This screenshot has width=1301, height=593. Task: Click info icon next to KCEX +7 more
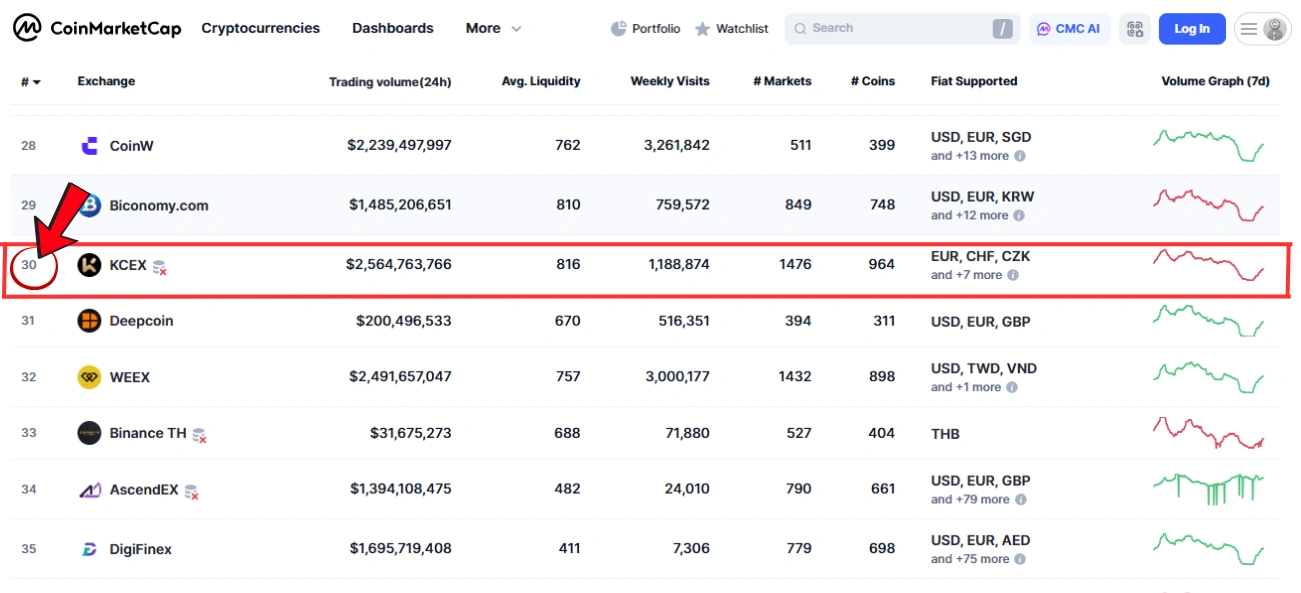[x=1013, y=275]
